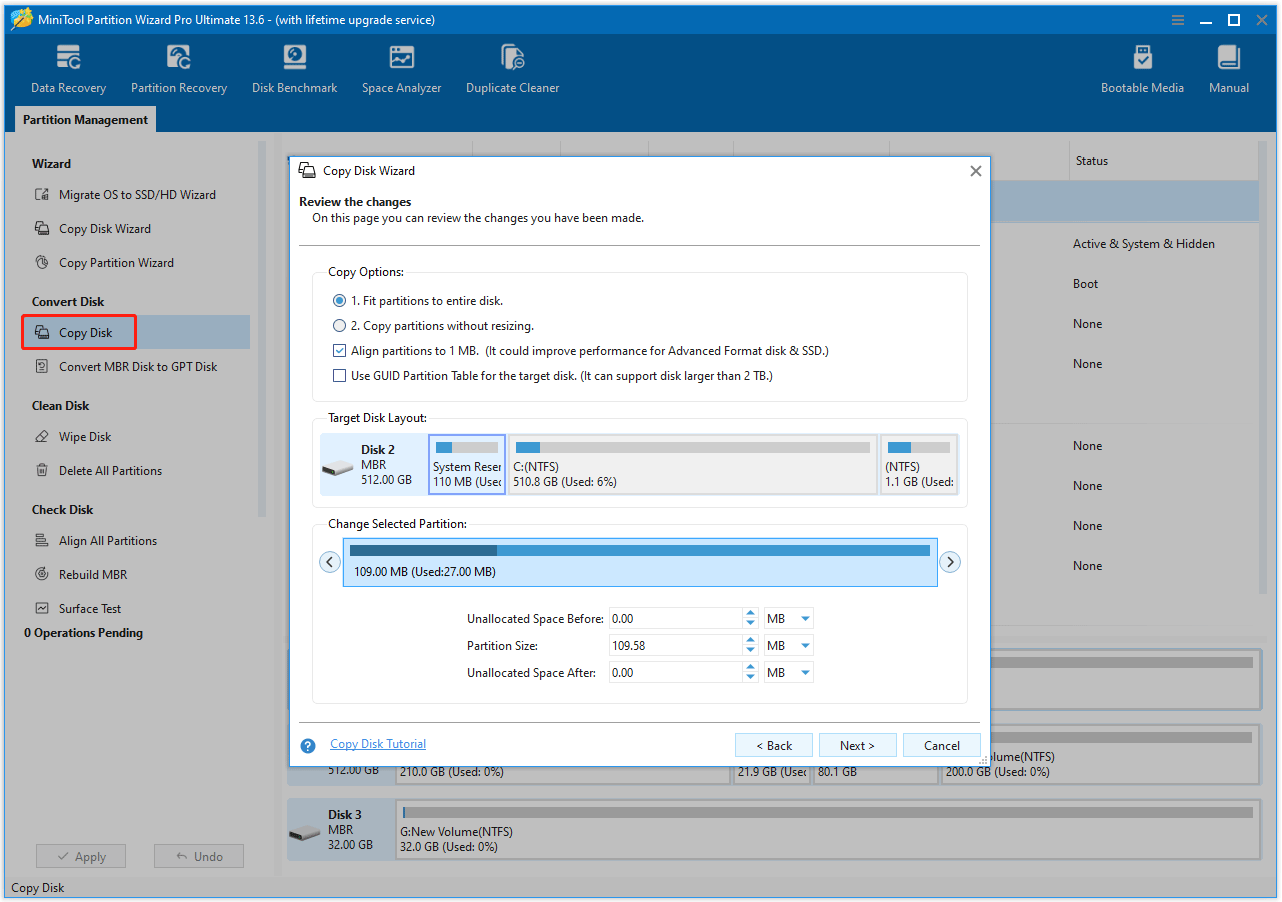The height and width of the screenshot is (902, 1282).
Task: Click the right arrow beside the partition bar
Action: click(950, 561)
